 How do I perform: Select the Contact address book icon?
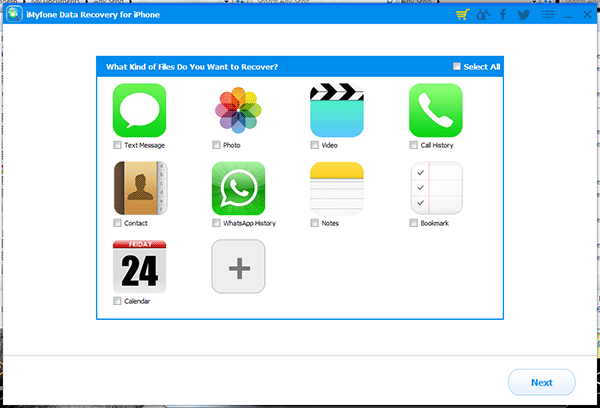(140, 188)
